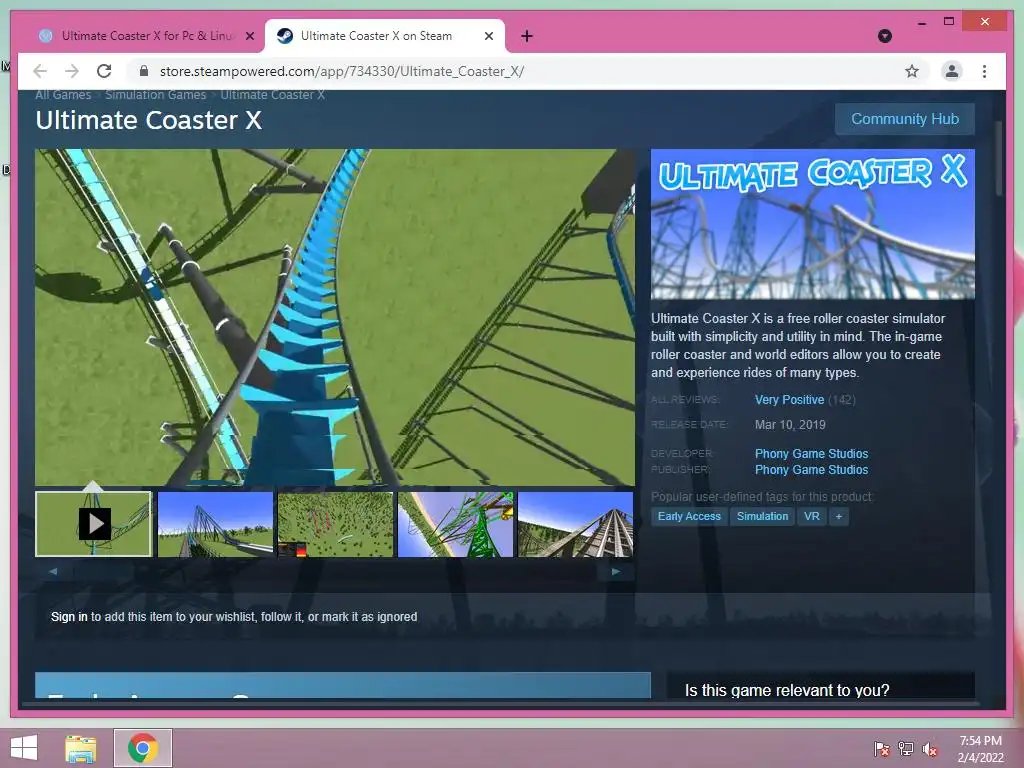Open the Community Hub

(x=904, y=119)
